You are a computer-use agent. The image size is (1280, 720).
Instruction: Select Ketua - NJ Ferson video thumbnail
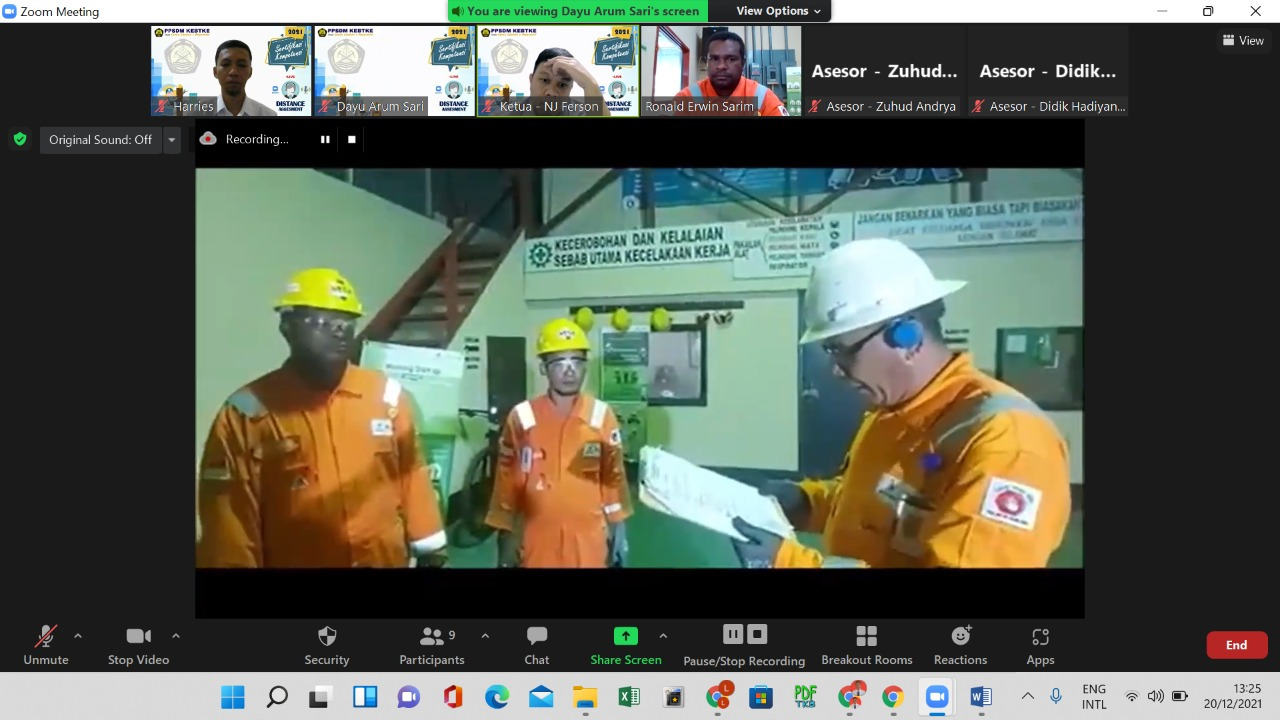[x=558, y=71]
